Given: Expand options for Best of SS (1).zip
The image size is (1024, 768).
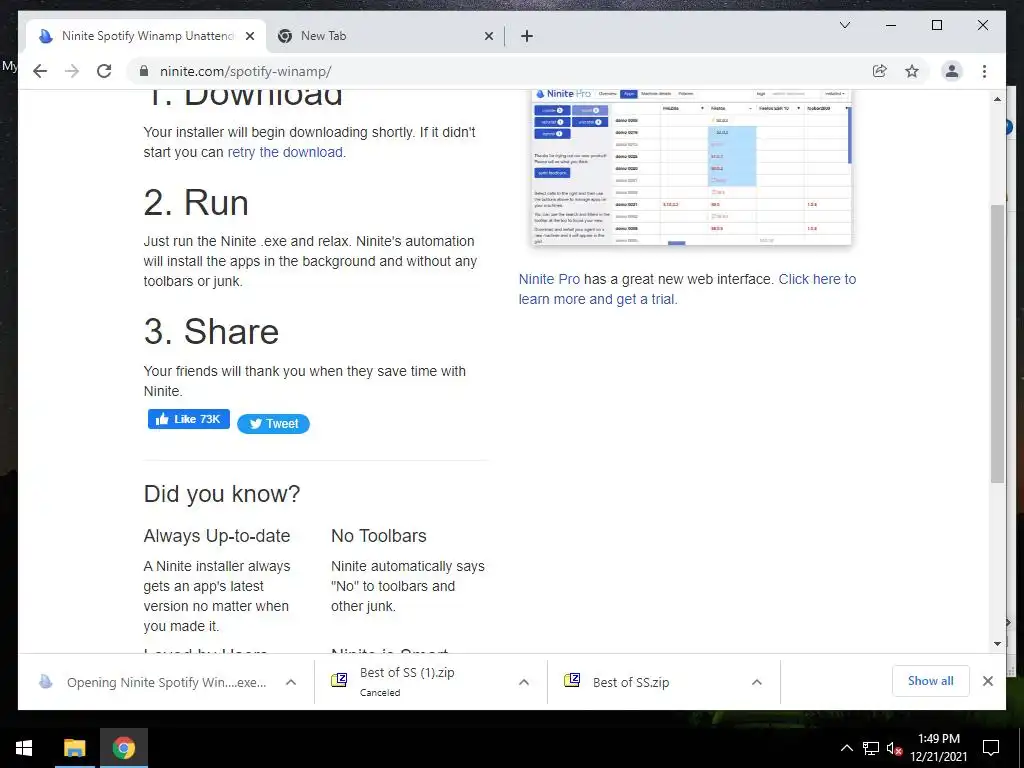Looking at the screenshot, I should point(524,682).
